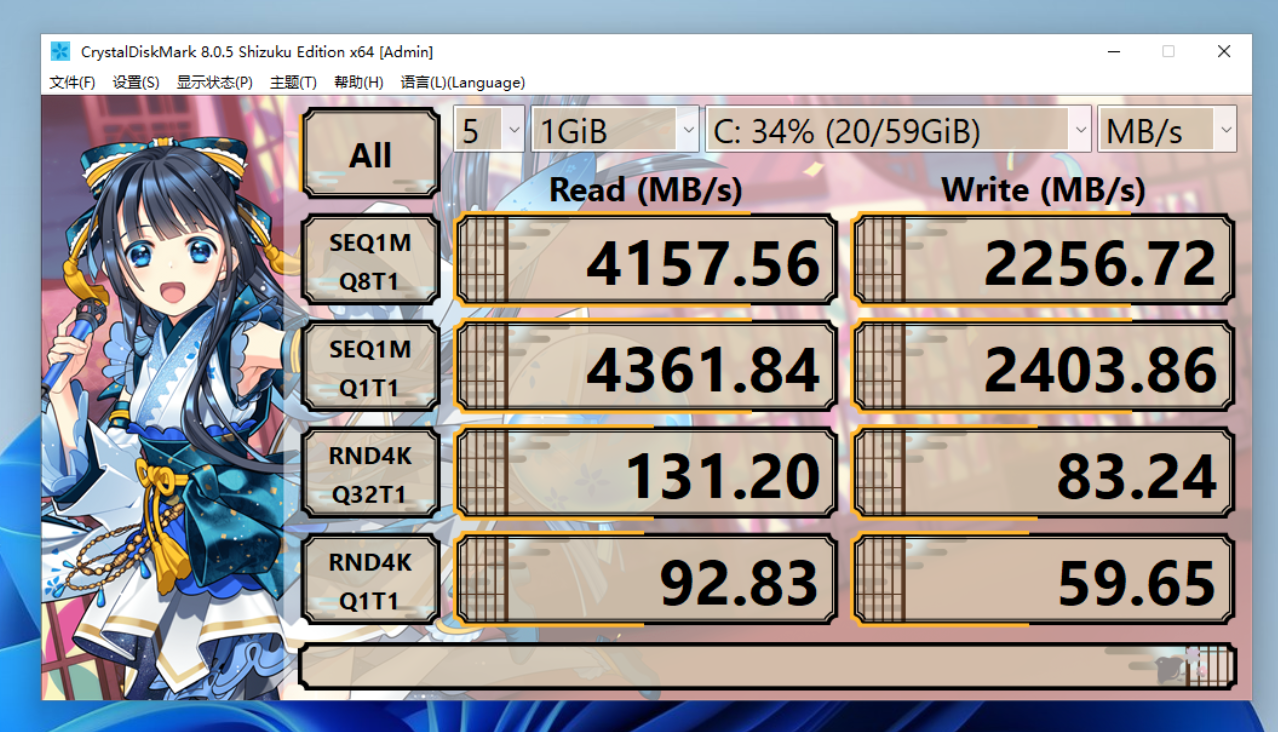The width and height of the screenshot is (1278, 732).
Task: Open the 语言(L)(Language) menu
Action: 463,82
